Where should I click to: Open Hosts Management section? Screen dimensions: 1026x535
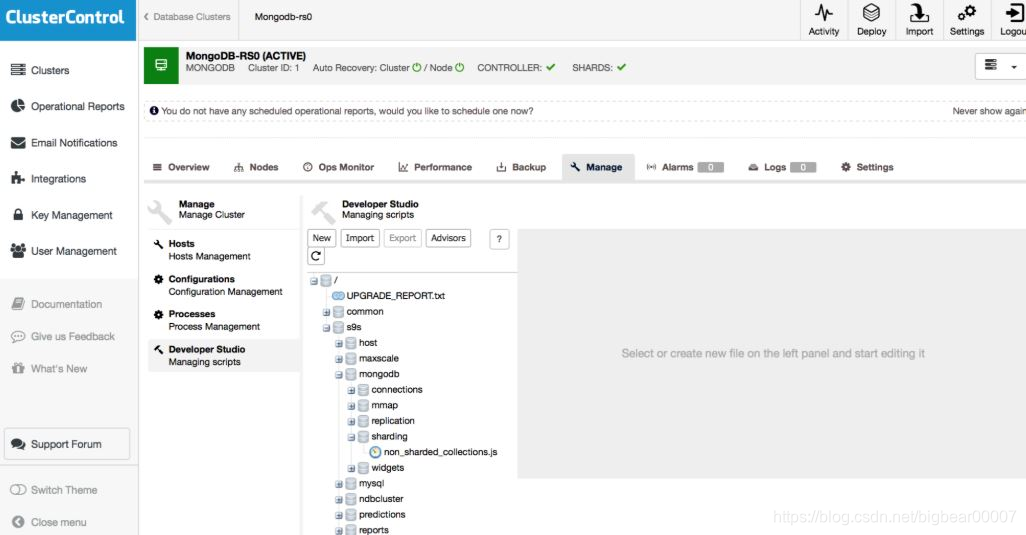224,250
